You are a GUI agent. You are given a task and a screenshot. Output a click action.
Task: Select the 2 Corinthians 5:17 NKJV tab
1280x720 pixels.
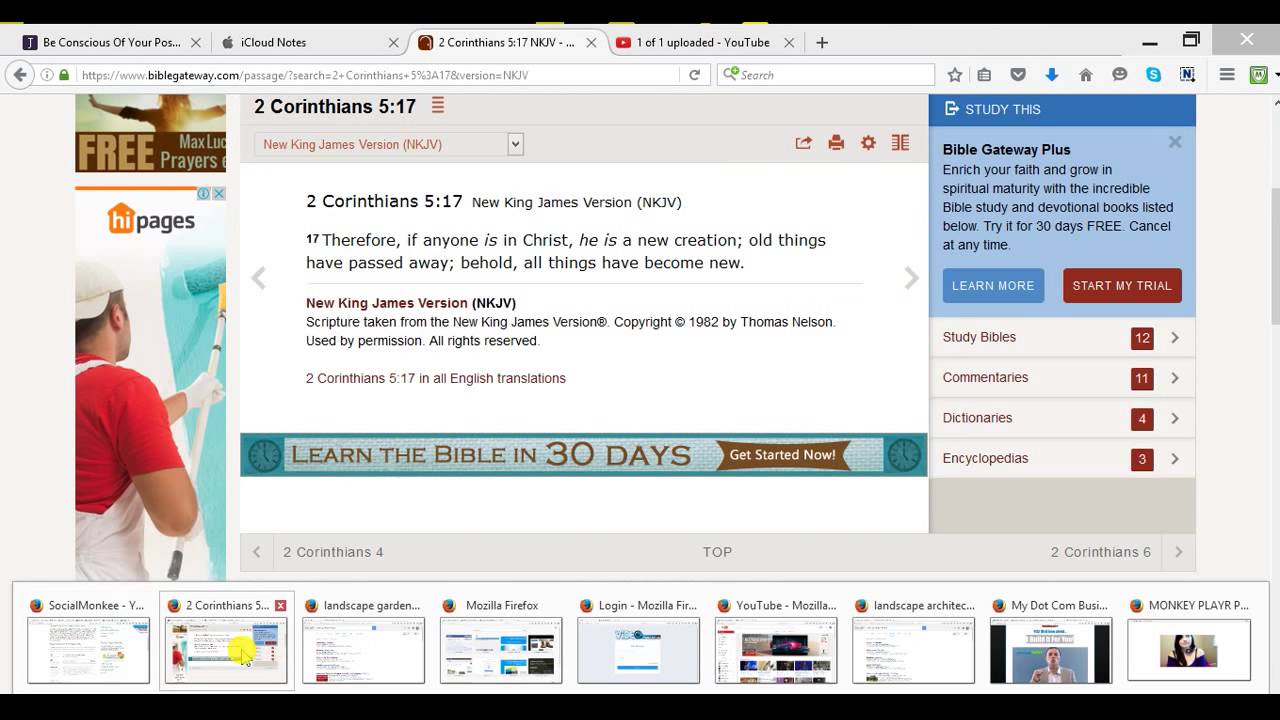[x=507, y=42]
